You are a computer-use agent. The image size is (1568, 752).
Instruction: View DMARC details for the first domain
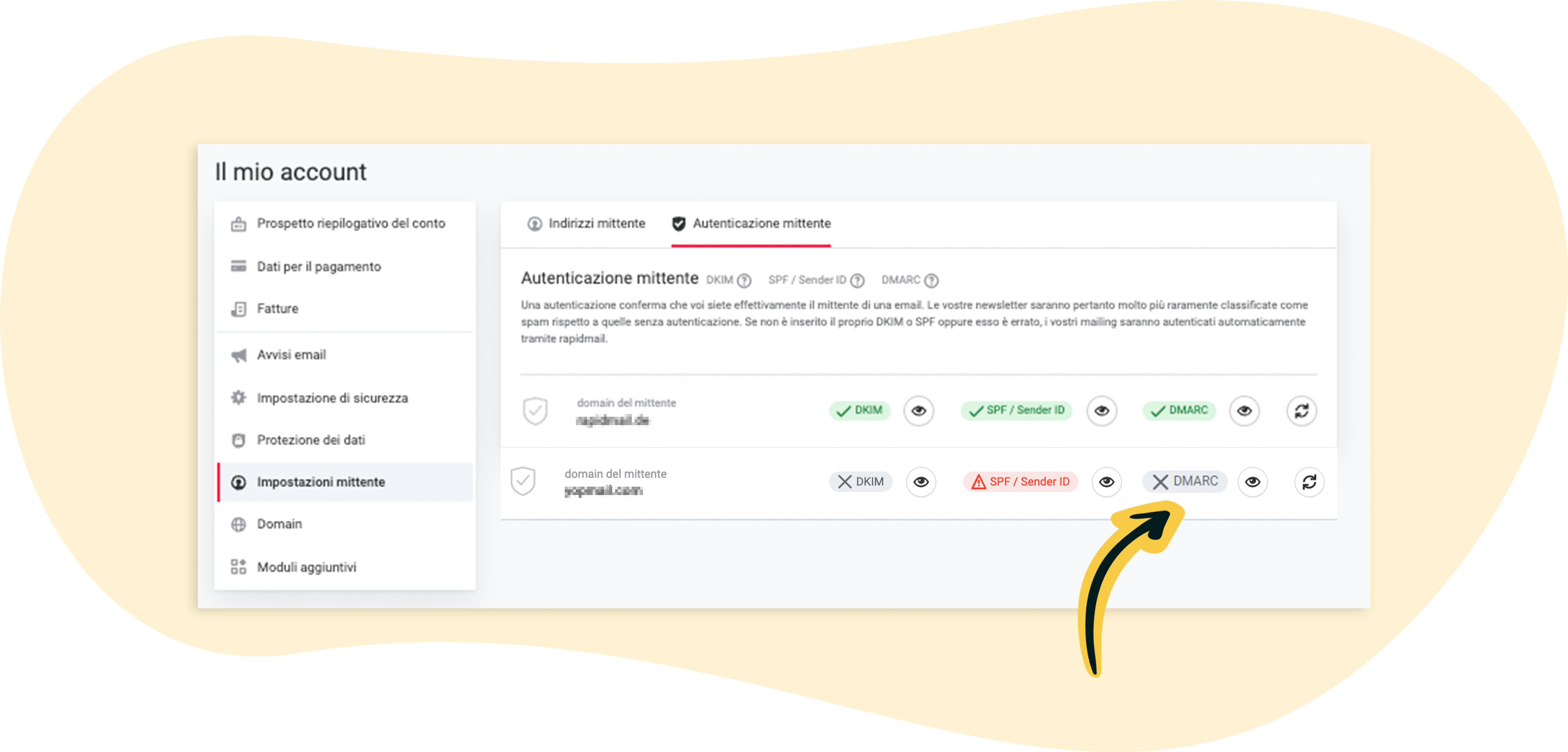pyautogui.click(x=1244, y=410)
